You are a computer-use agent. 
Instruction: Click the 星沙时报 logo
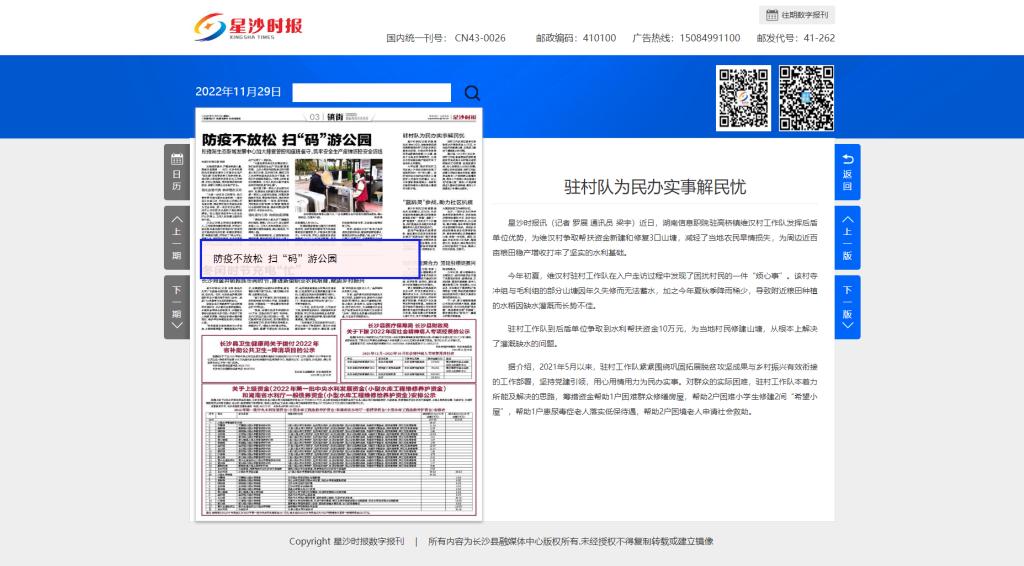248,27
